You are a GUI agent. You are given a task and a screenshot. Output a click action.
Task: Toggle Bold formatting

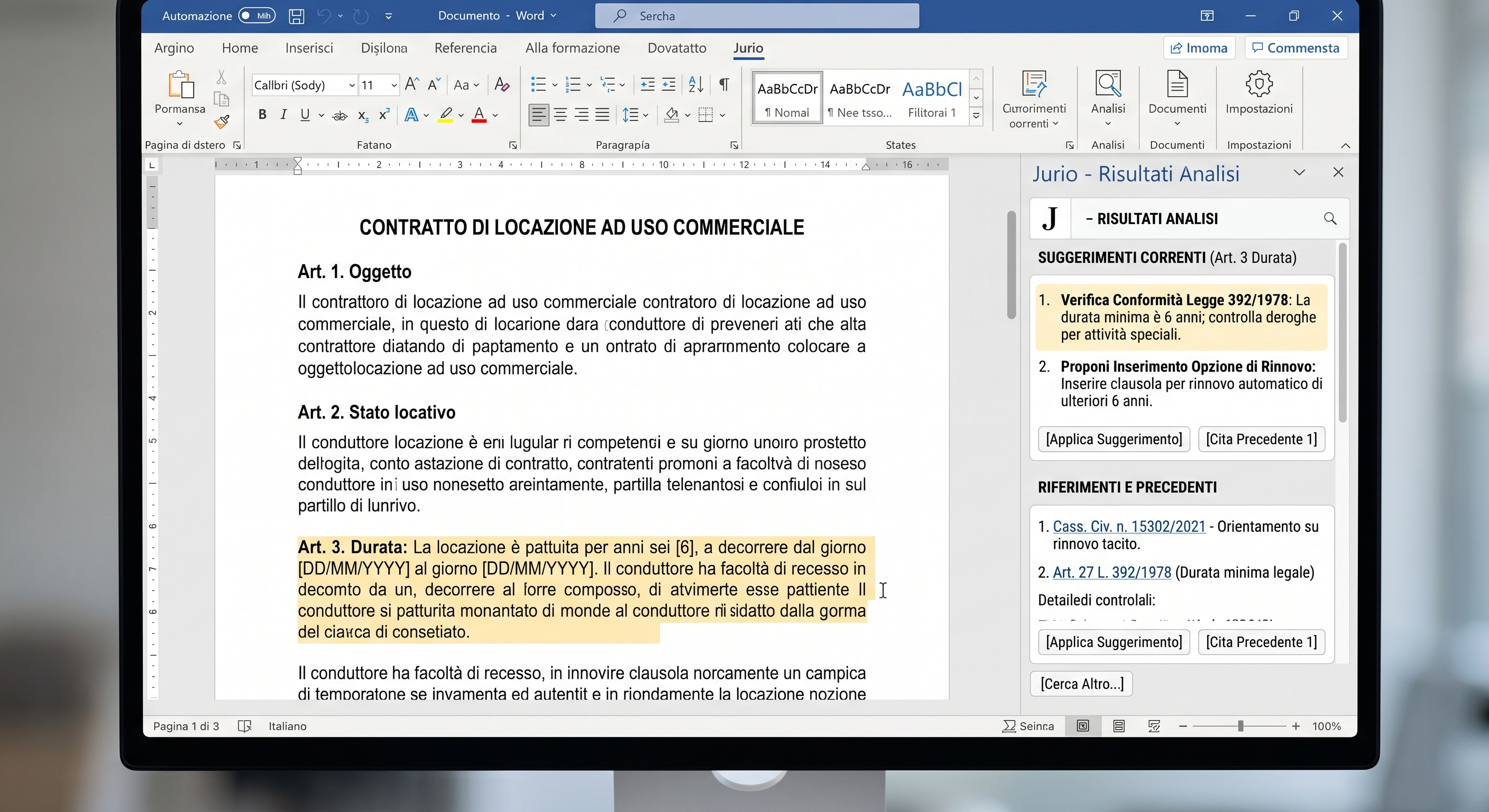tap(262, 114)
